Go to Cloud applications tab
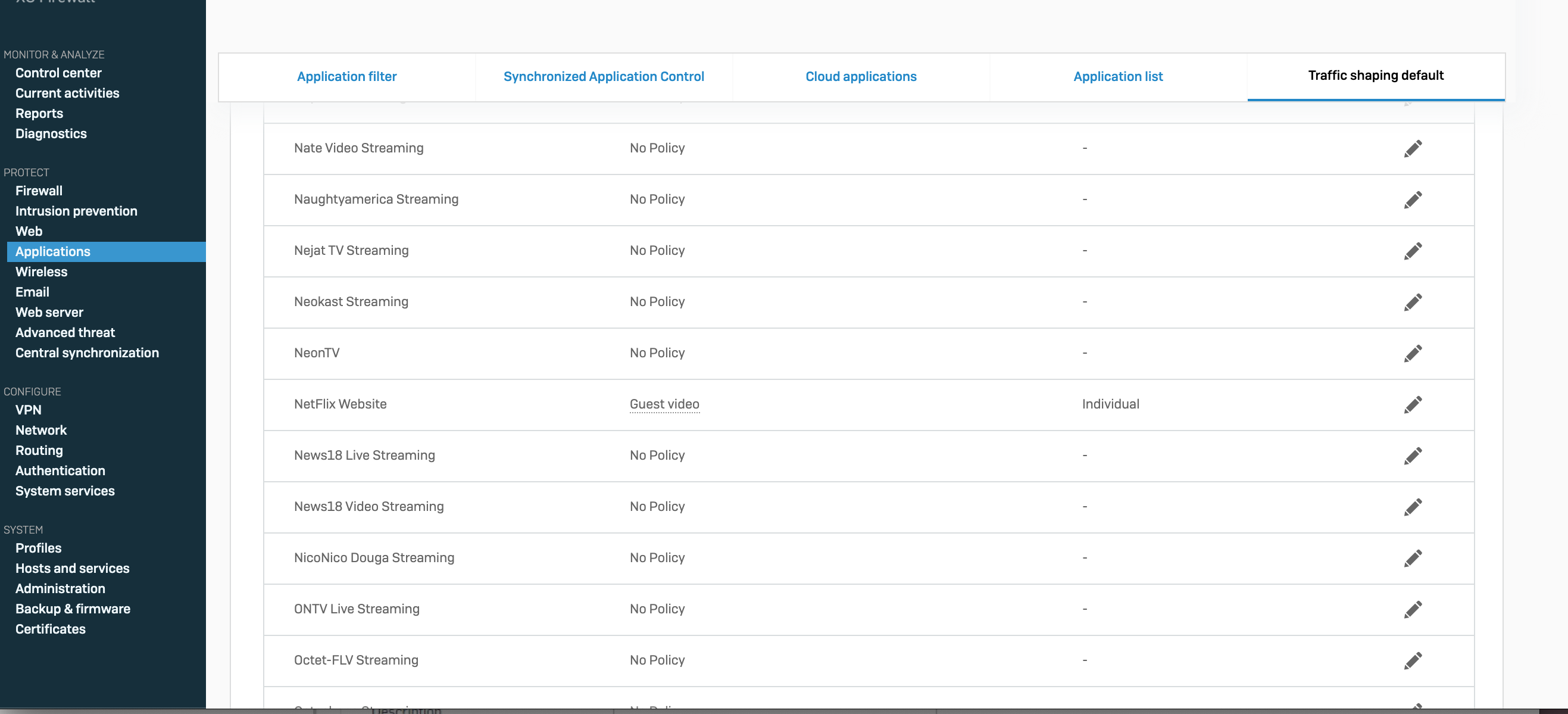This screenshot has height=714, width=1568. click(861, 77)
